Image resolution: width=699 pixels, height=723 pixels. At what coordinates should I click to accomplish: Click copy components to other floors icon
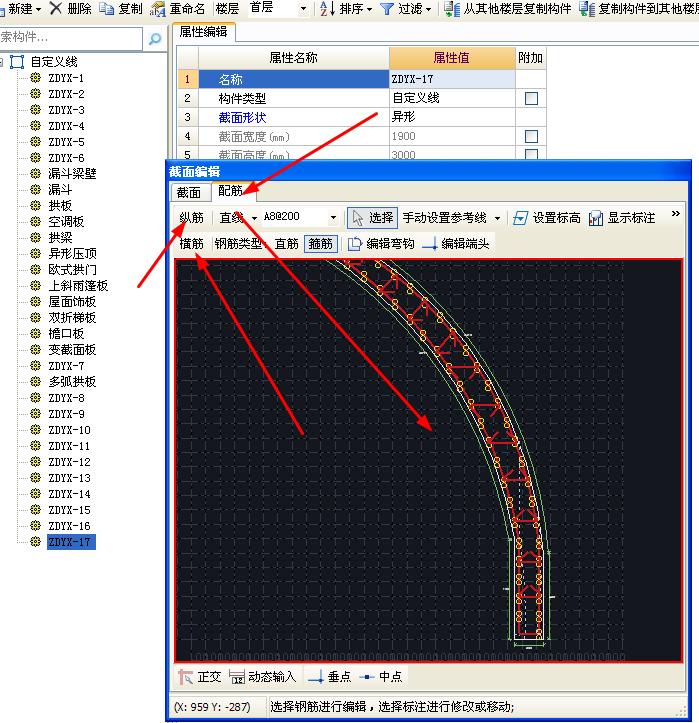point(587,9)
